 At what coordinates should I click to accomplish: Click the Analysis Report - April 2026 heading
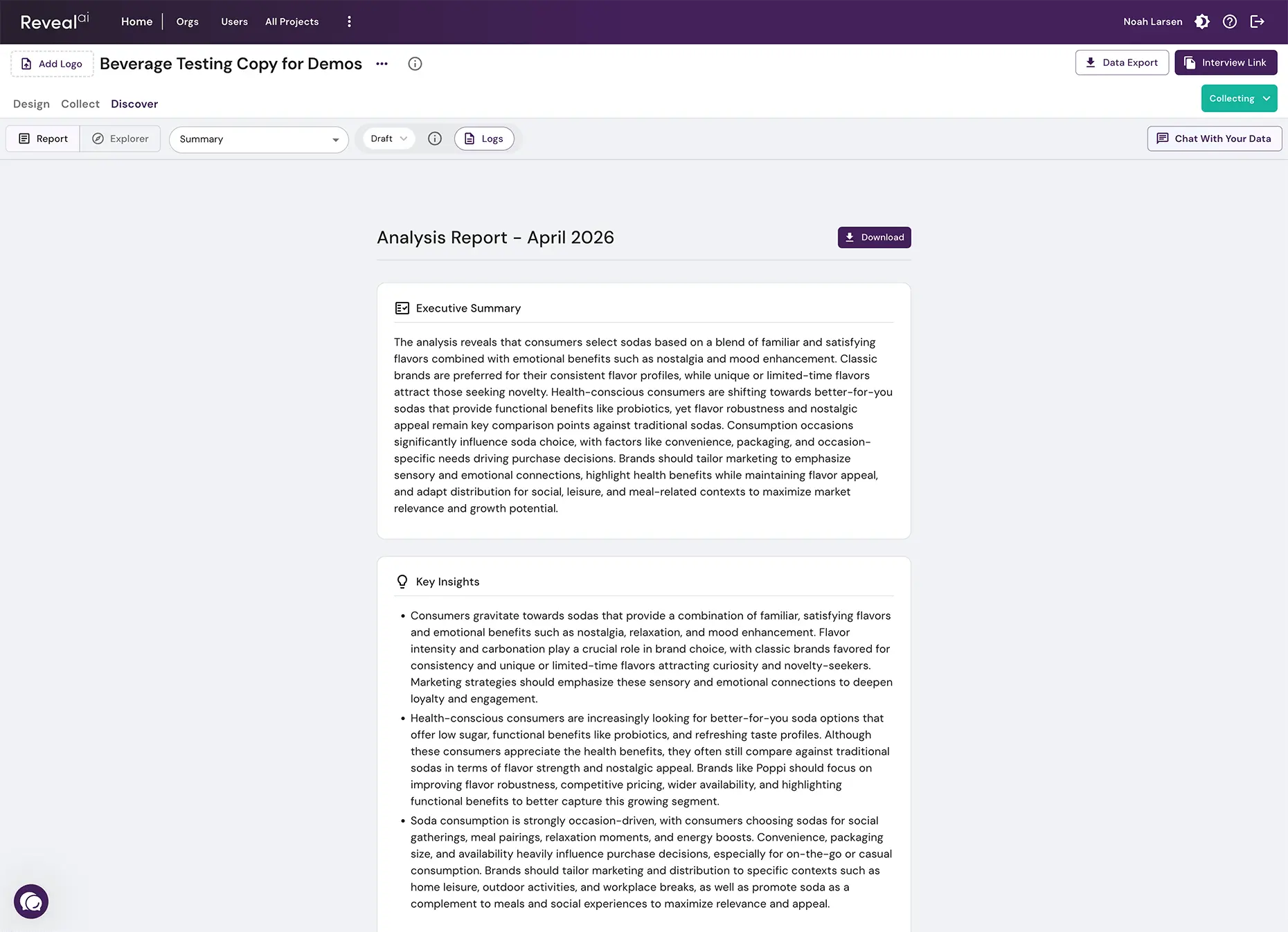pos(495,238)
